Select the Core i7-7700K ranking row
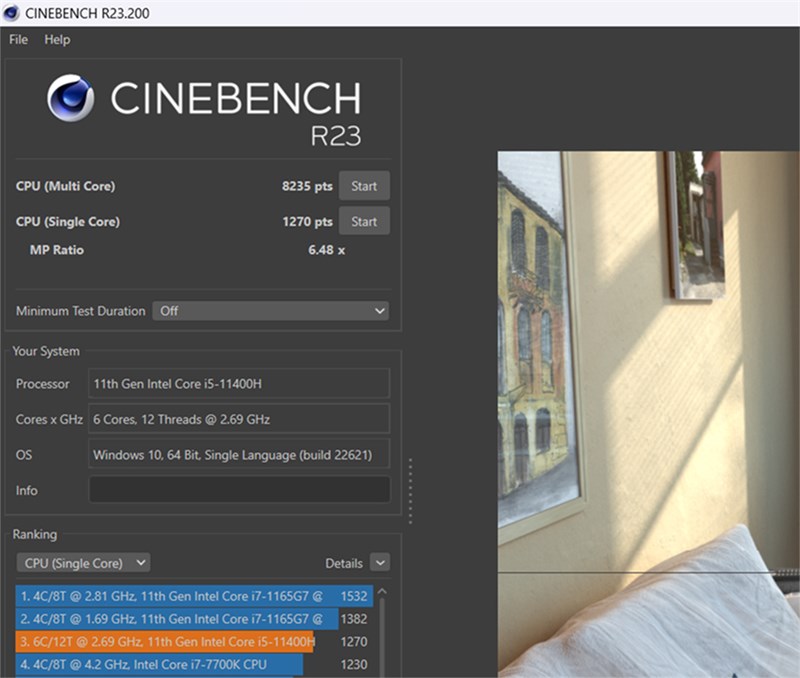The width and height of the screenshot is (800, 678). pos(194,664)
